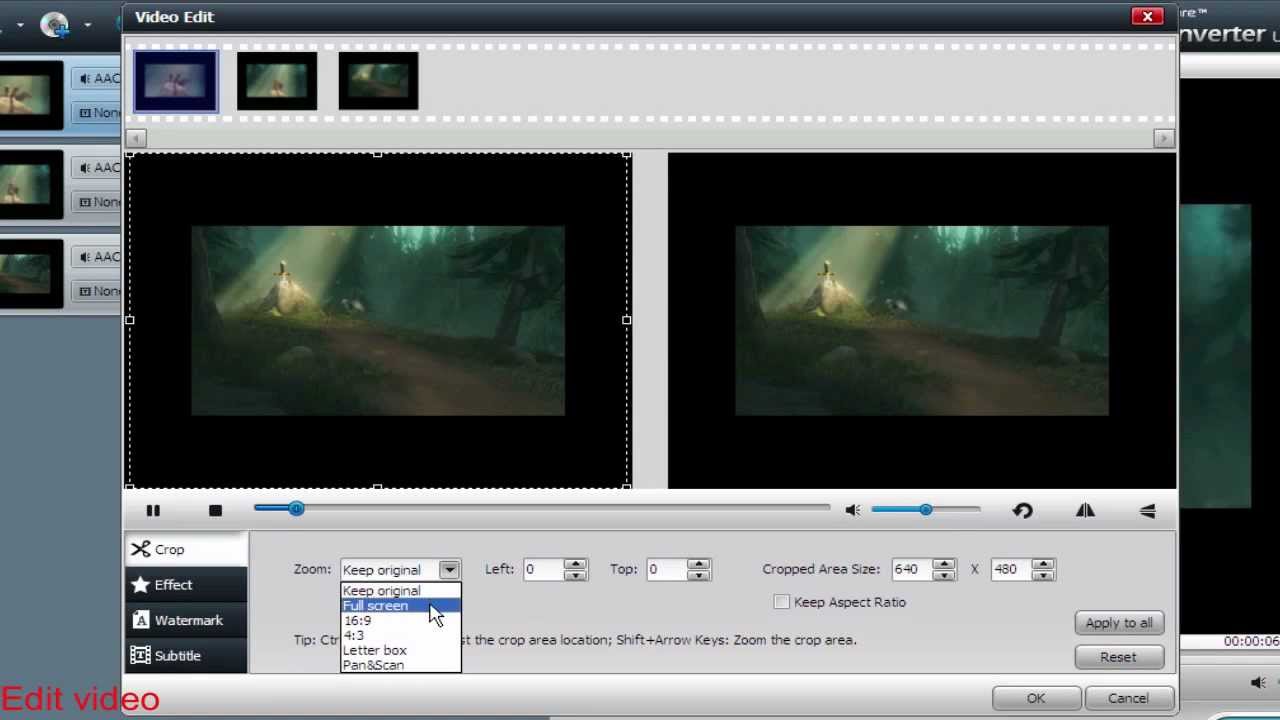Screen dimensions: 1280x720
Task: Close the Video Edit dialog
Action: (x=1147, y=16)
